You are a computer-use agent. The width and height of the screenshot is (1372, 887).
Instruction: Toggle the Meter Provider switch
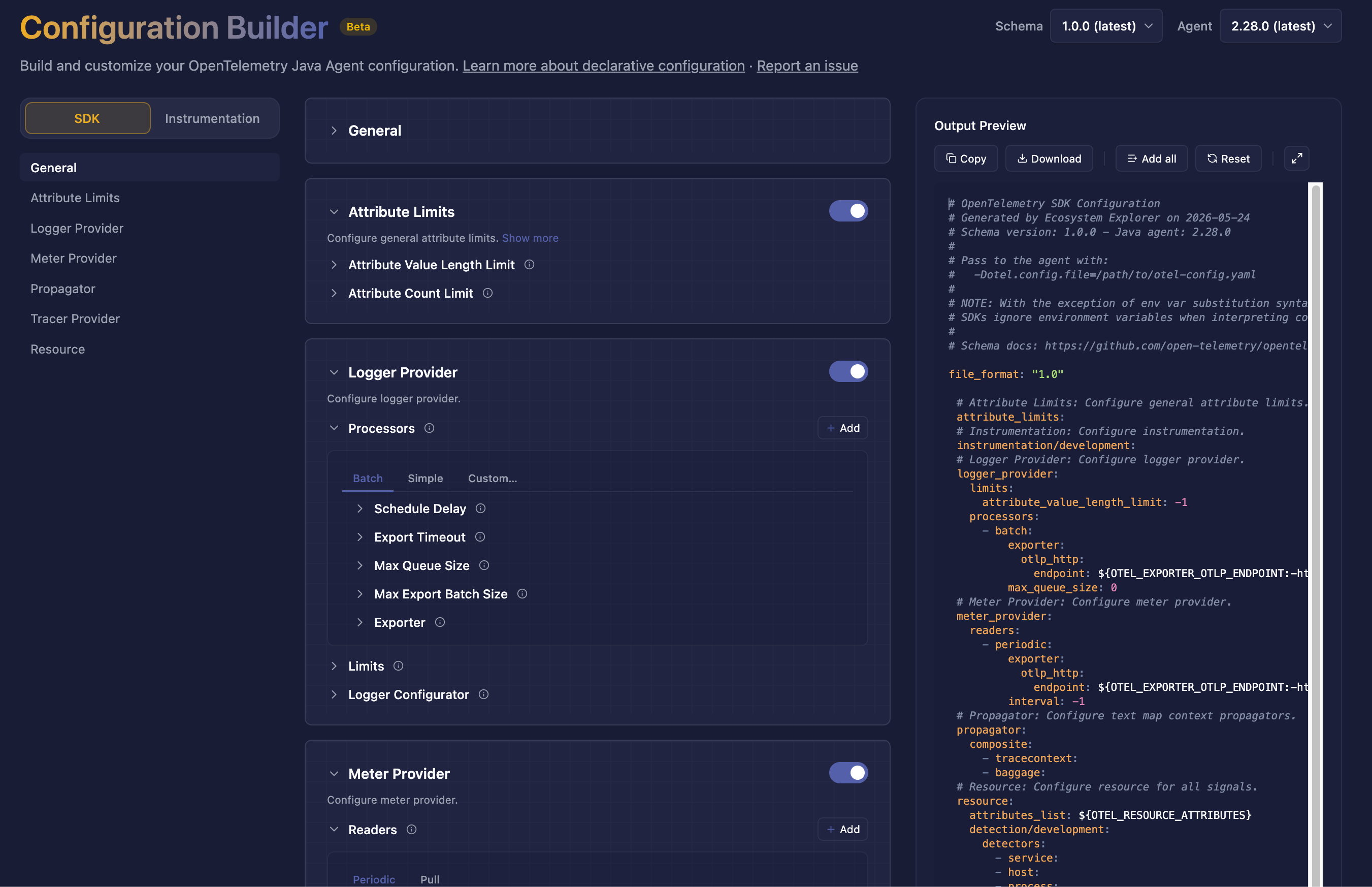[848, 773]
